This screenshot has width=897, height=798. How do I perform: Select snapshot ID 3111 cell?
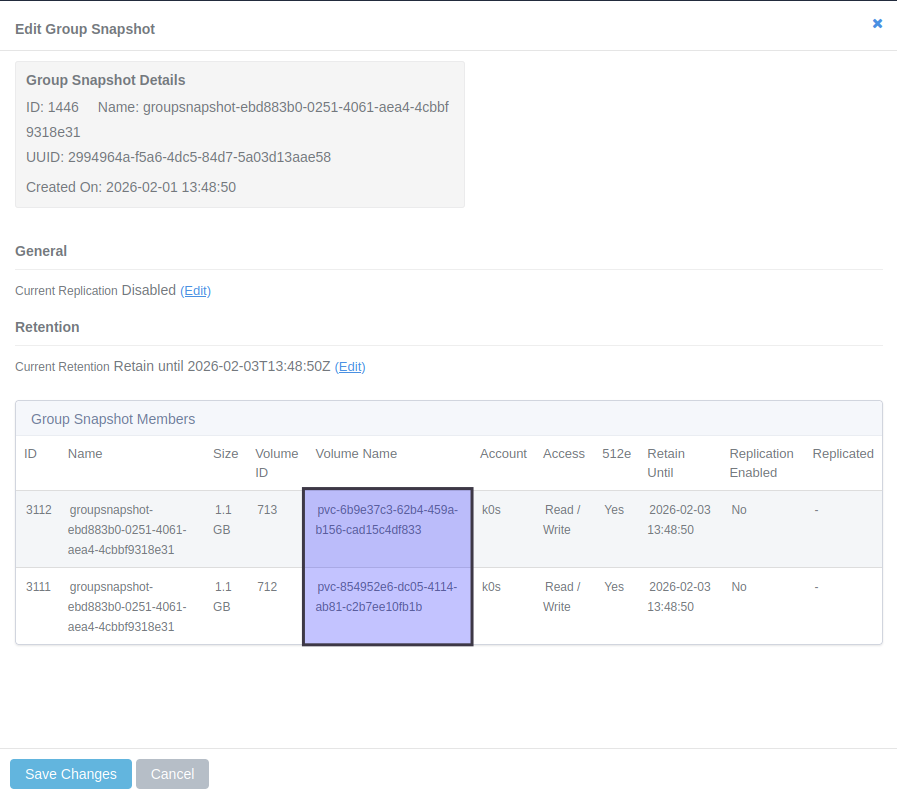[38, 587]
